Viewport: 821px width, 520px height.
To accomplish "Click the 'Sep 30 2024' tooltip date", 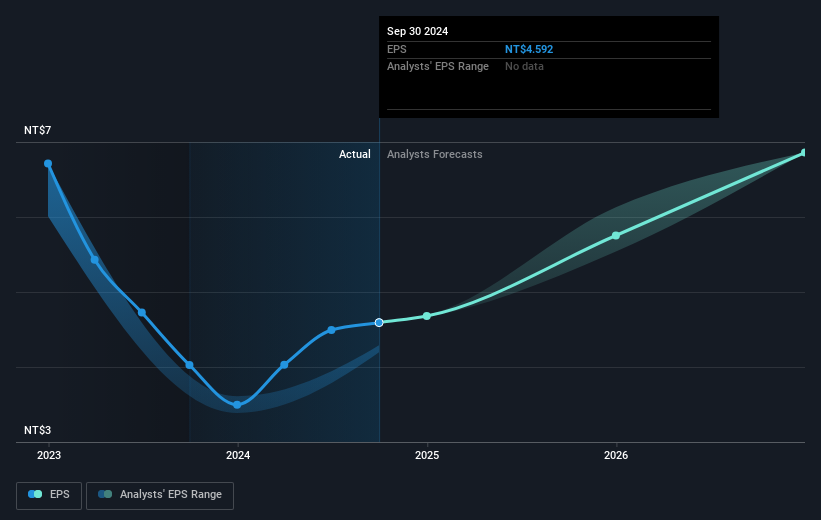I will [417, 31].
